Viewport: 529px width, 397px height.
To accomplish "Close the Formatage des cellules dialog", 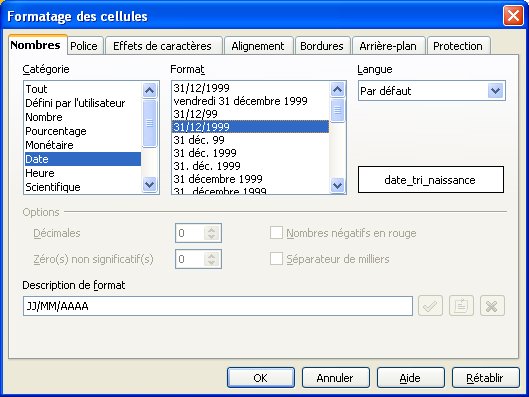I will point(513,16).
